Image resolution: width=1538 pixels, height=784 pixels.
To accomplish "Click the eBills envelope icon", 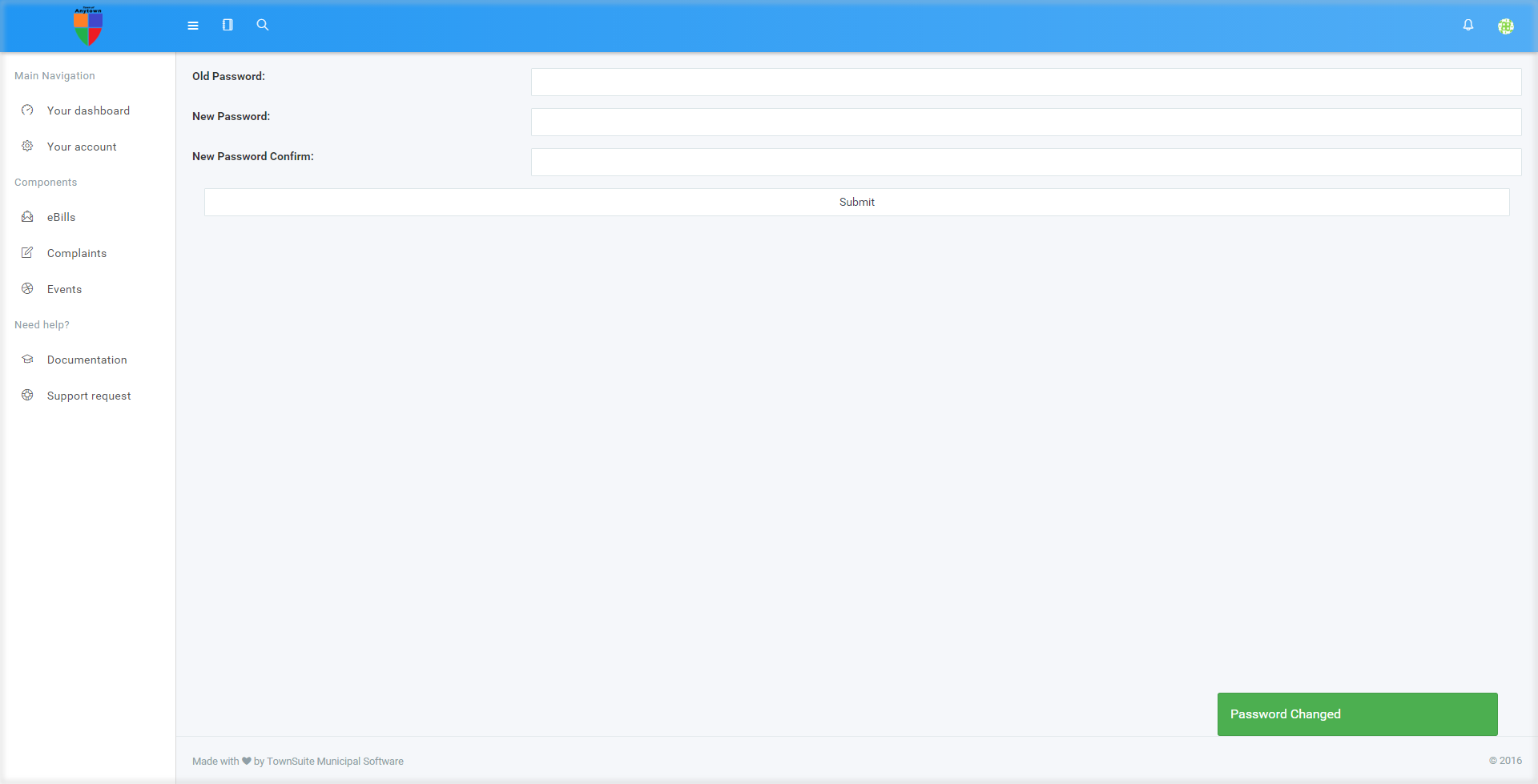I will pos(27,216).
